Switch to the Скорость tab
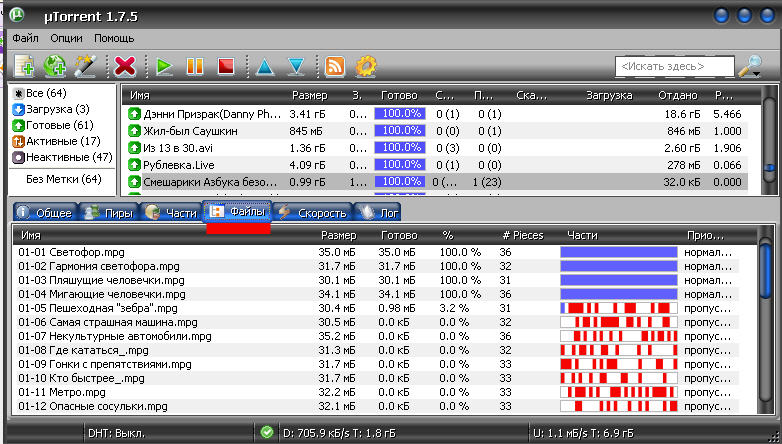The width and height of the screenshot is (782, 444). (x=313, y=213)
